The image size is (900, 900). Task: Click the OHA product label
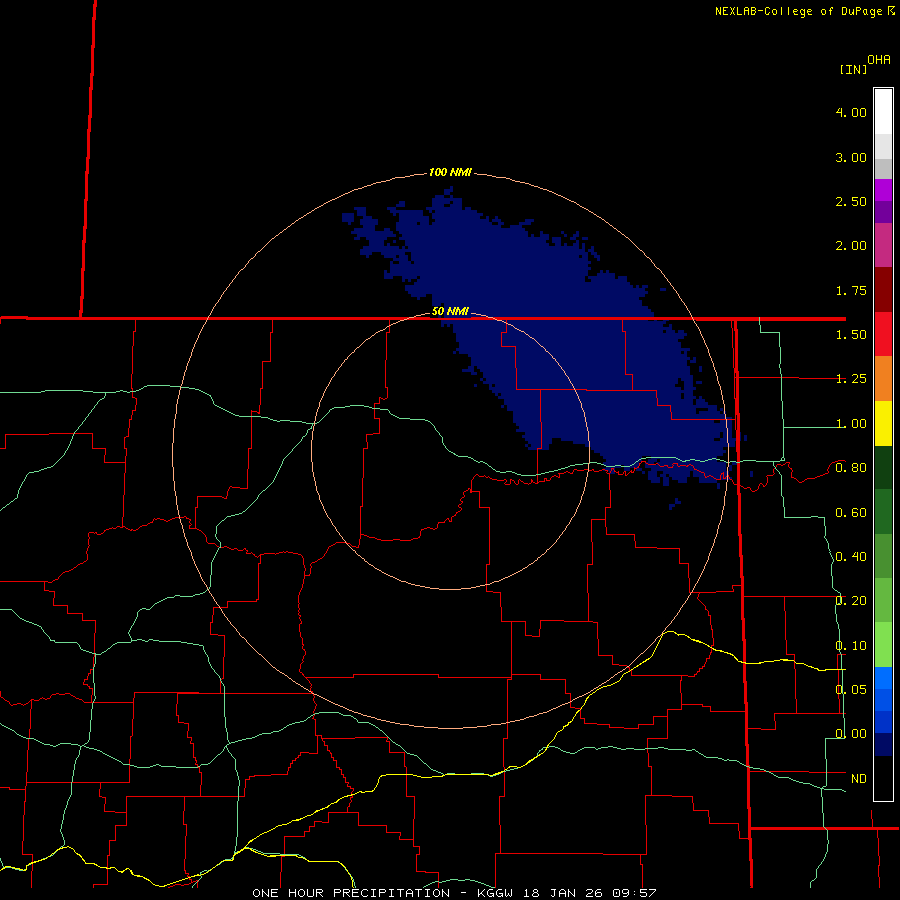pos(879,59)
